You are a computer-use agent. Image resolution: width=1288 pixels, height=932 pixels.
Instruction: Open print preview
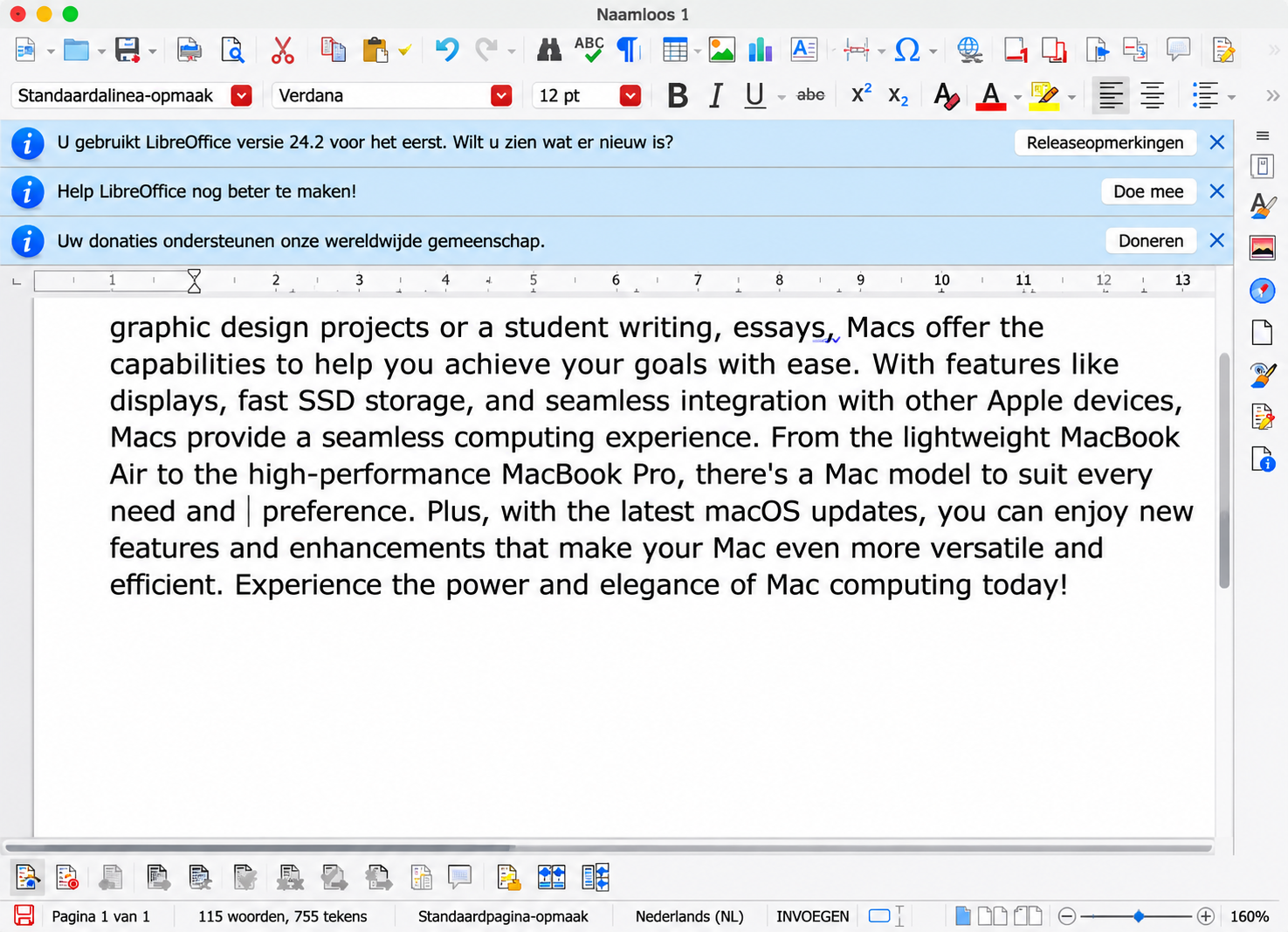(232, 50)
